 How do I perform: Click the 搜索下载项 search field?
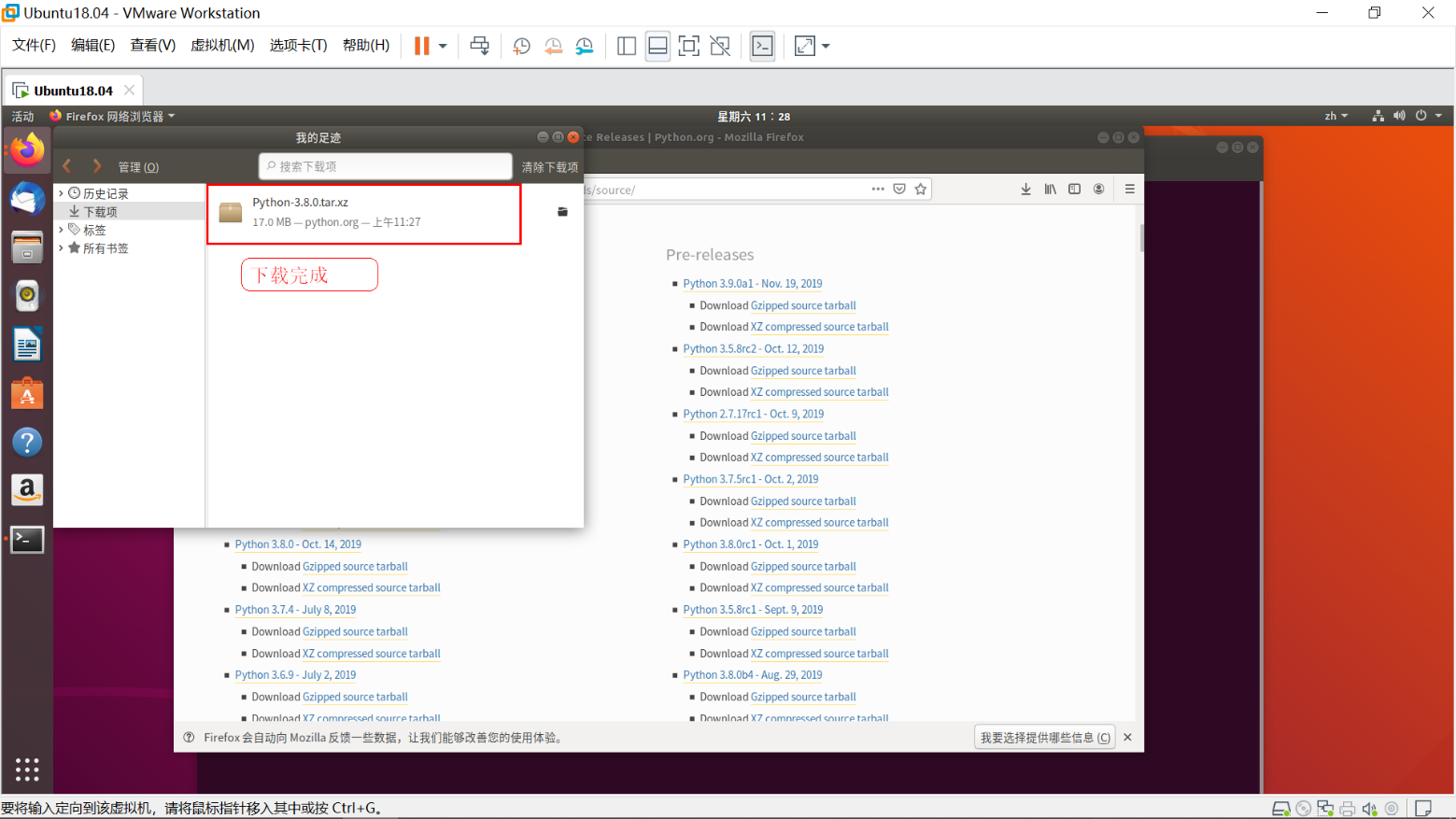coord(385,166)
